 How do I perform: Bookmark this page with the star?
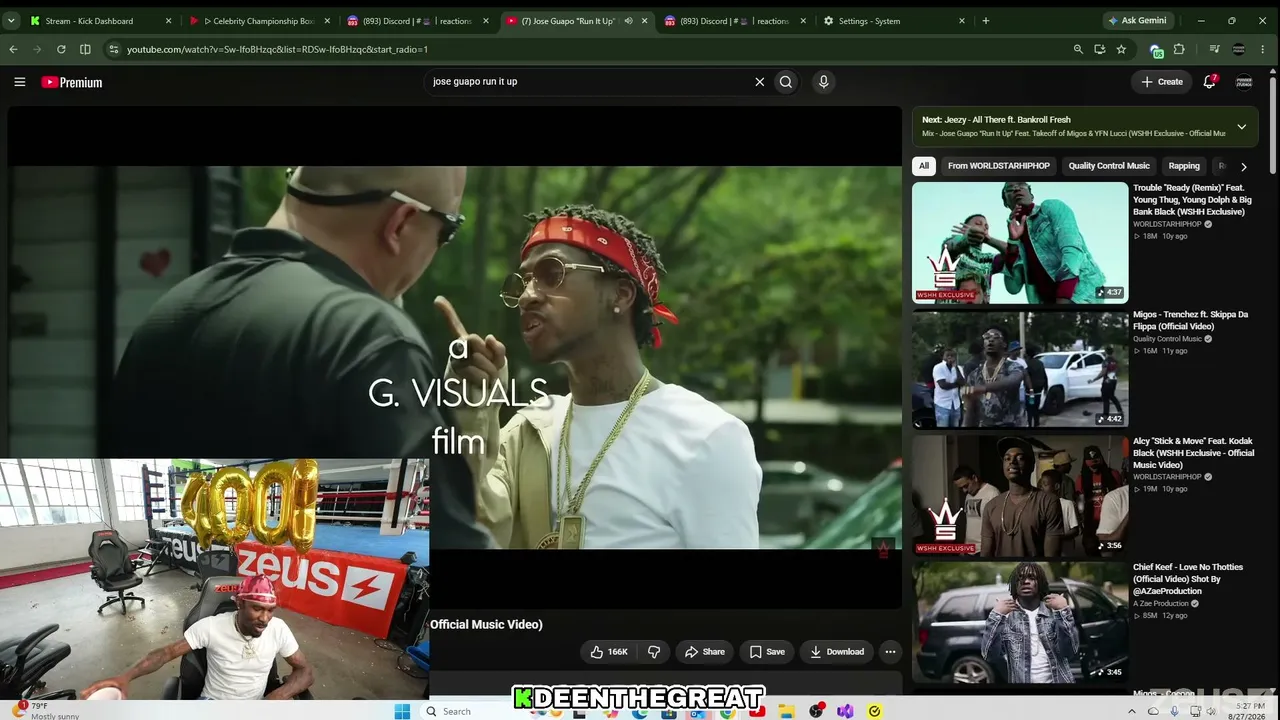[x=1121, y=49]
